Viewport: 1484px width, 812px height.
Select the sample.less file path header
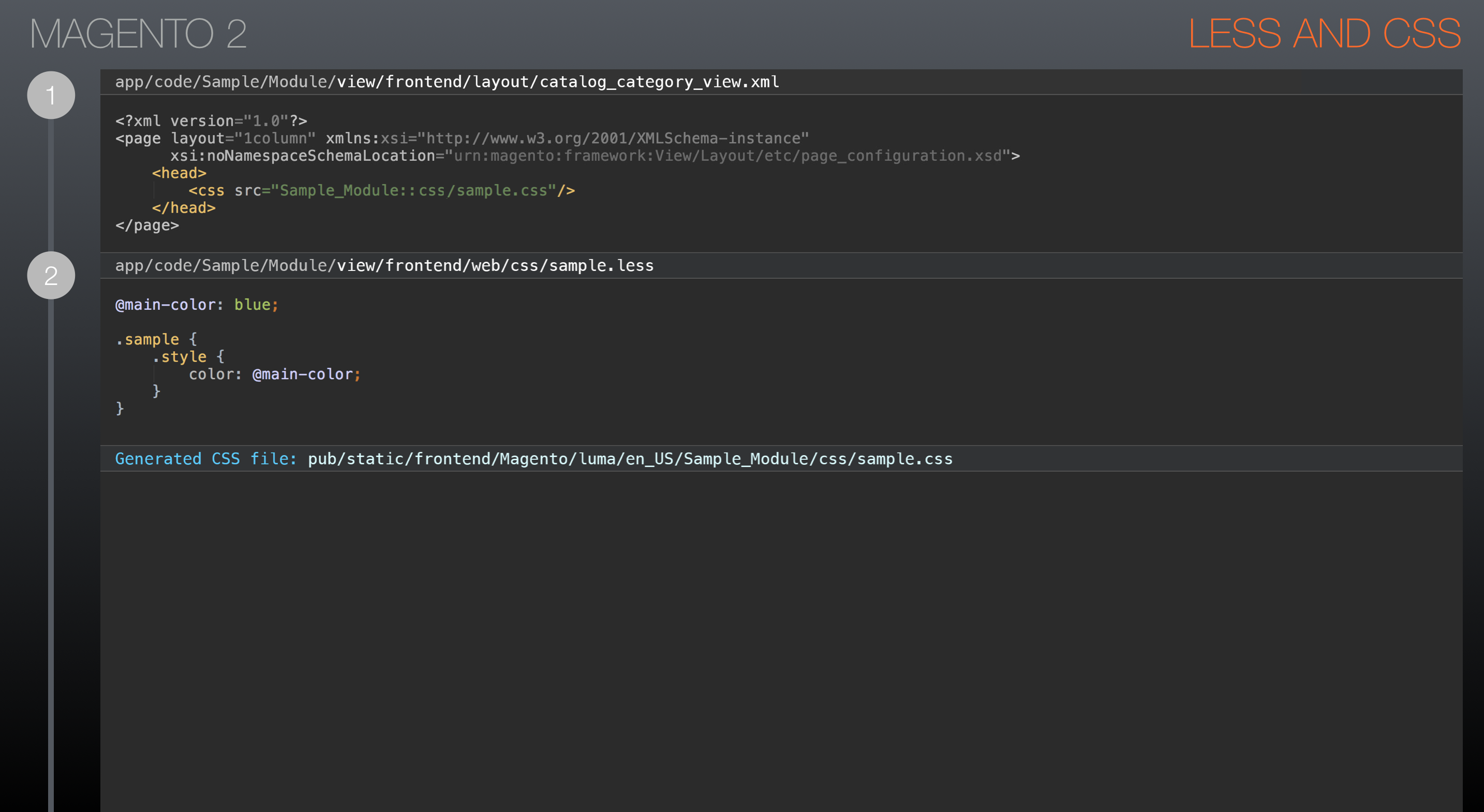click(x=384, y=265)
